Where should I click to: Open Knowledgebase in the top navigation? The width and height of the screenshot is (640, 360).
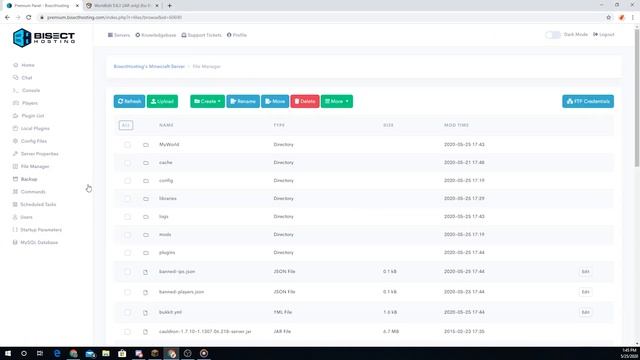tap(156, 35)
